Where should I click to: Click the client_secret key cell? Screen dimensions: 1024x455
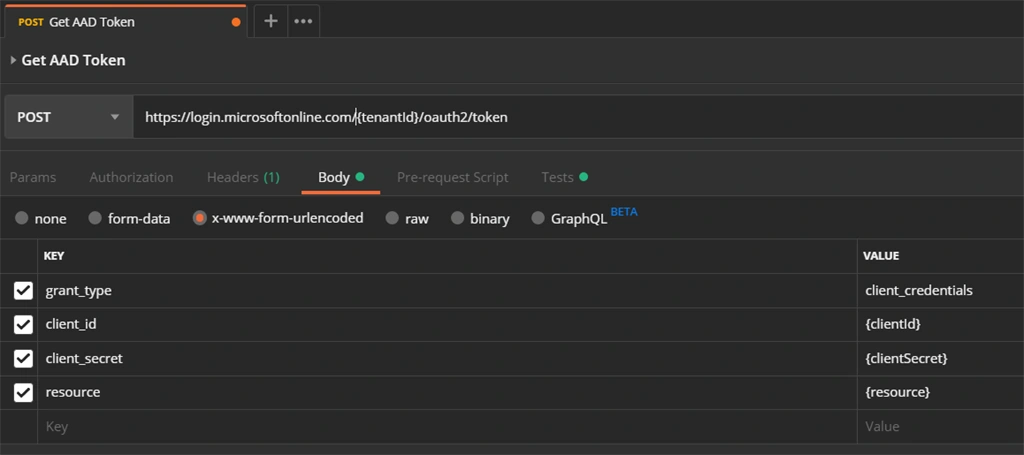click(x=447, y=358)
